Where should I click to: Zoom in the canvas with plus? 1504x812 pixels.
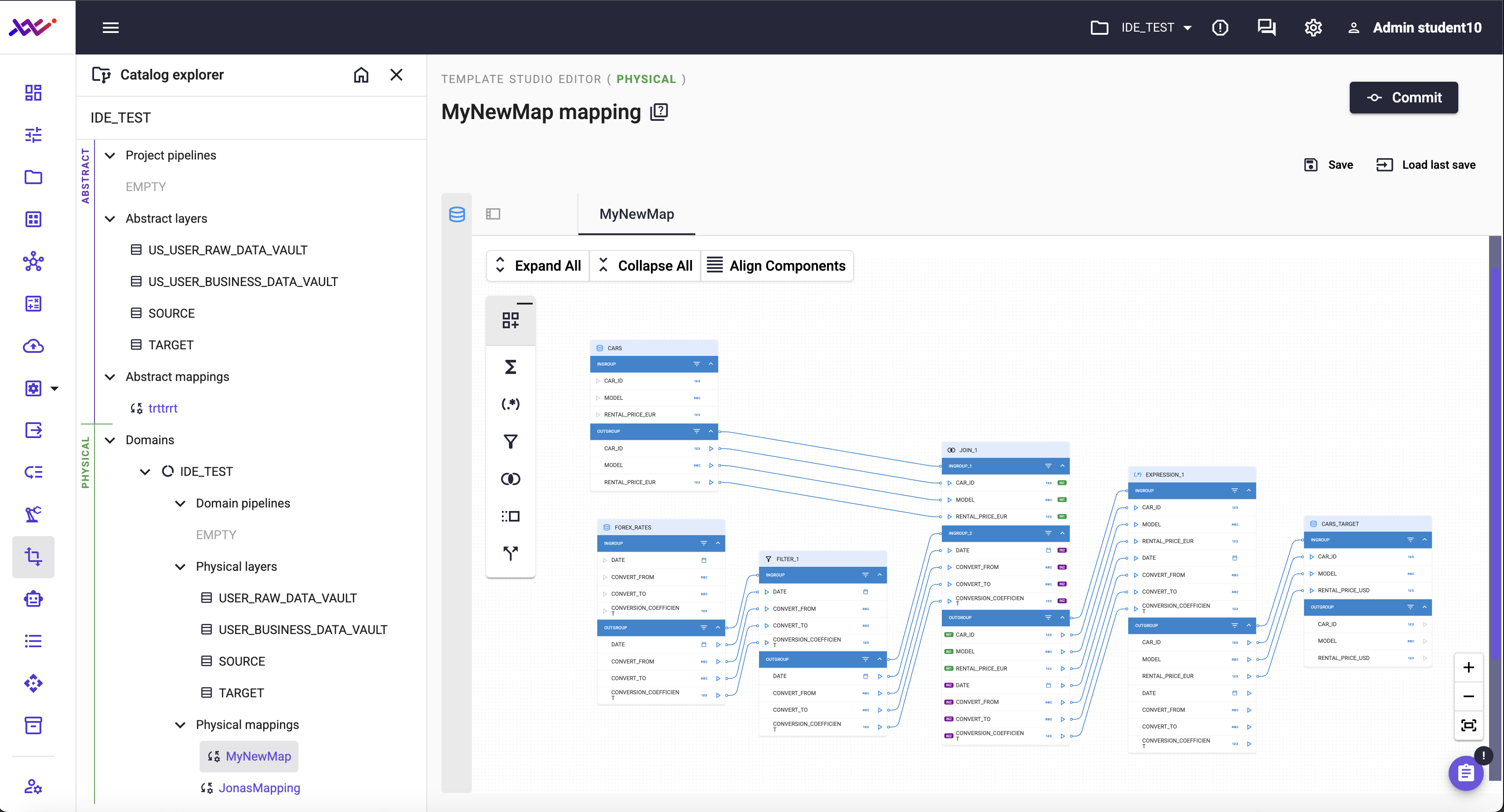pyautogui.click(x=1468, y=667)
